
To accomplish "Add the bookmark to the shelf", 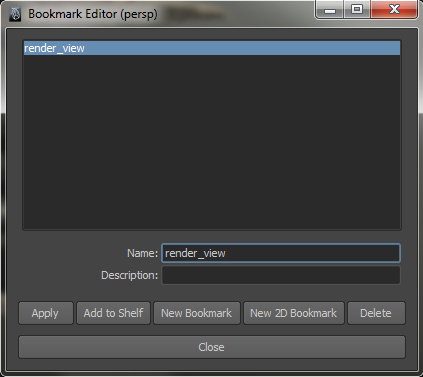I will pos(113,313).
